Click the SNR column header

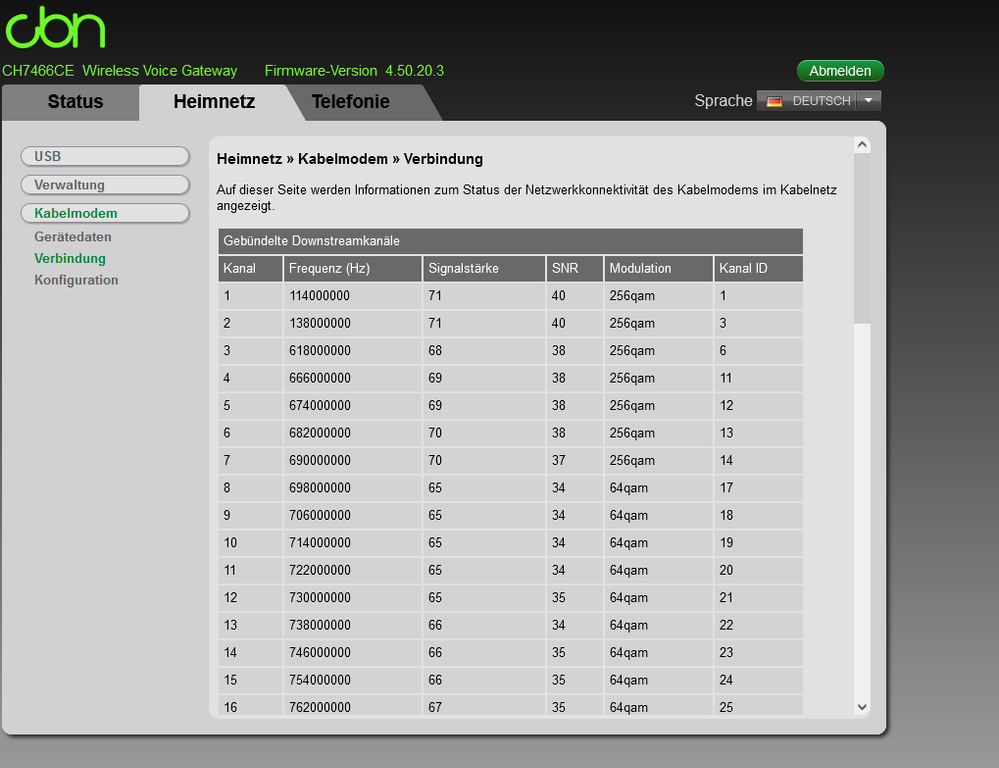pos(575,268)
